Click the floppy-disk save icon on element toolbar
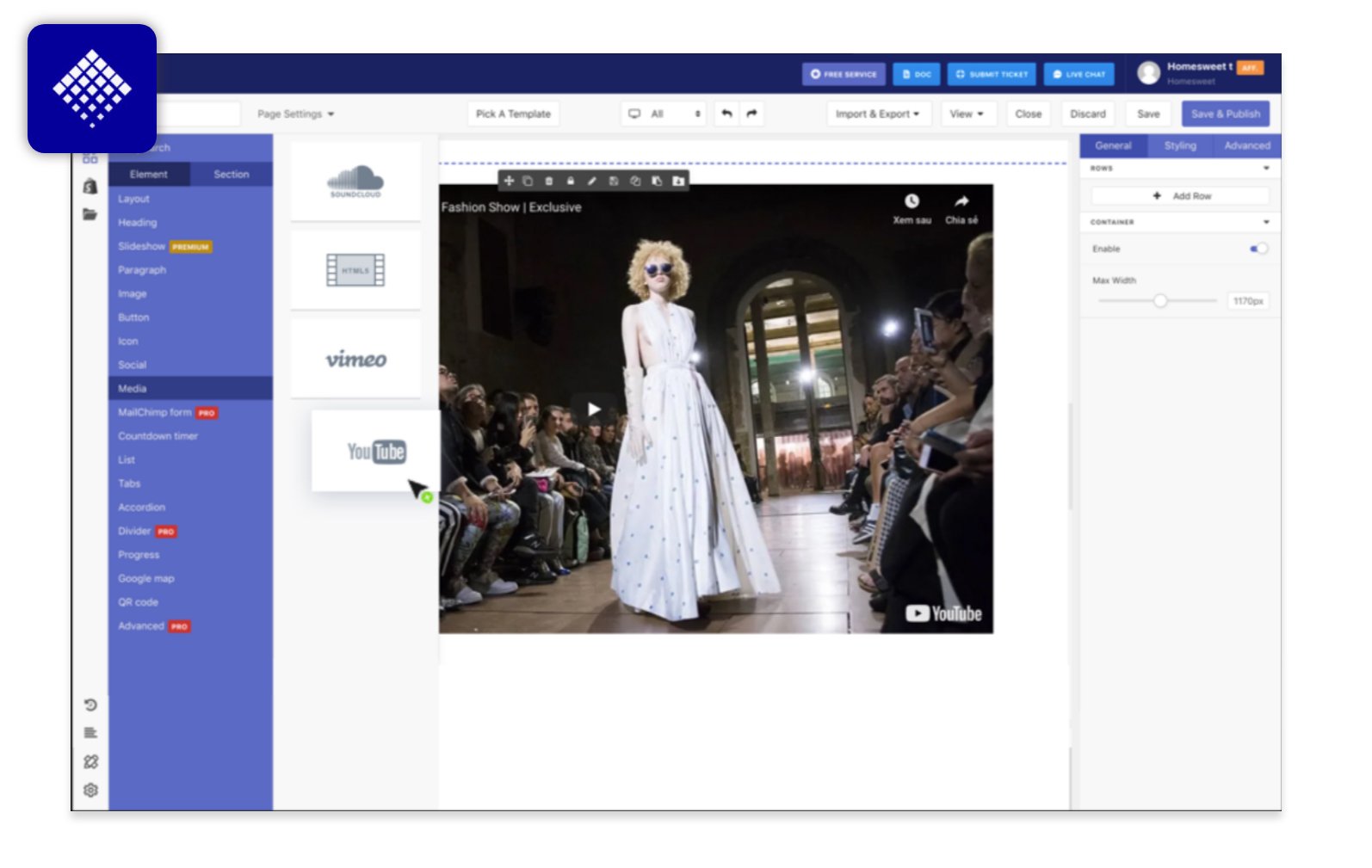 [x=614, y=181]
